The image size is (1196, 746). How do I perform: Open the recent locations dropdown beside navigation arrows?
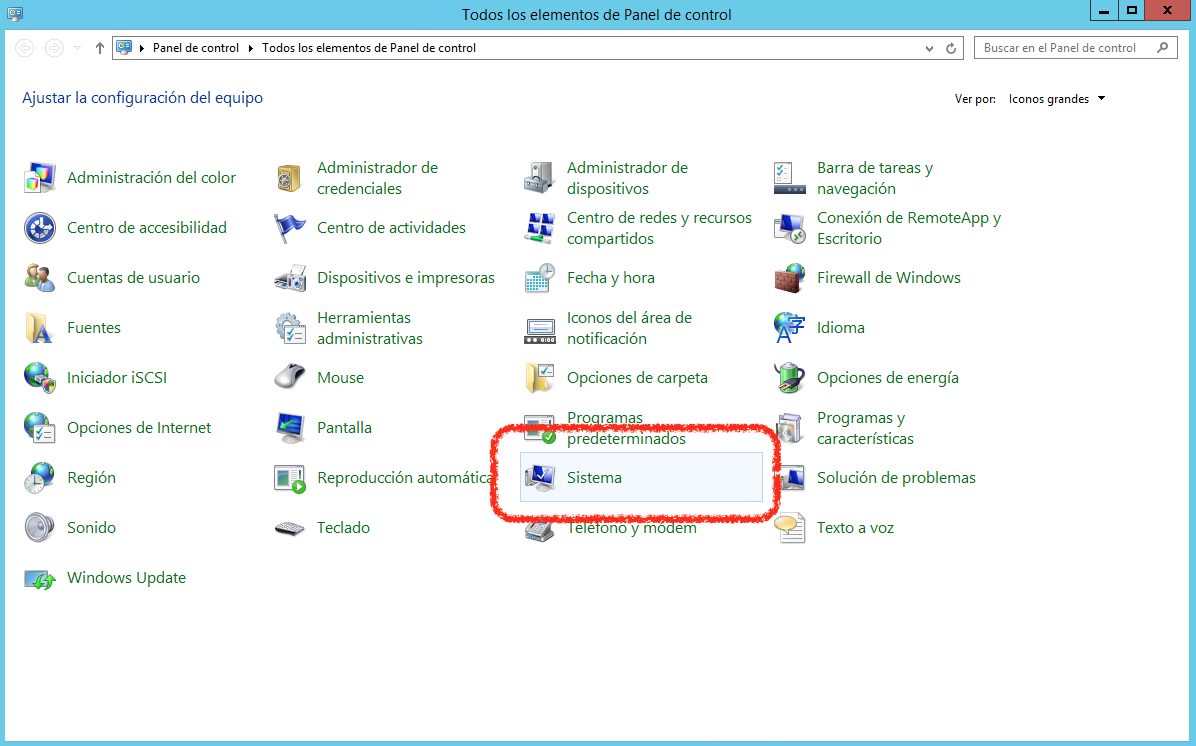coord(78,48)
